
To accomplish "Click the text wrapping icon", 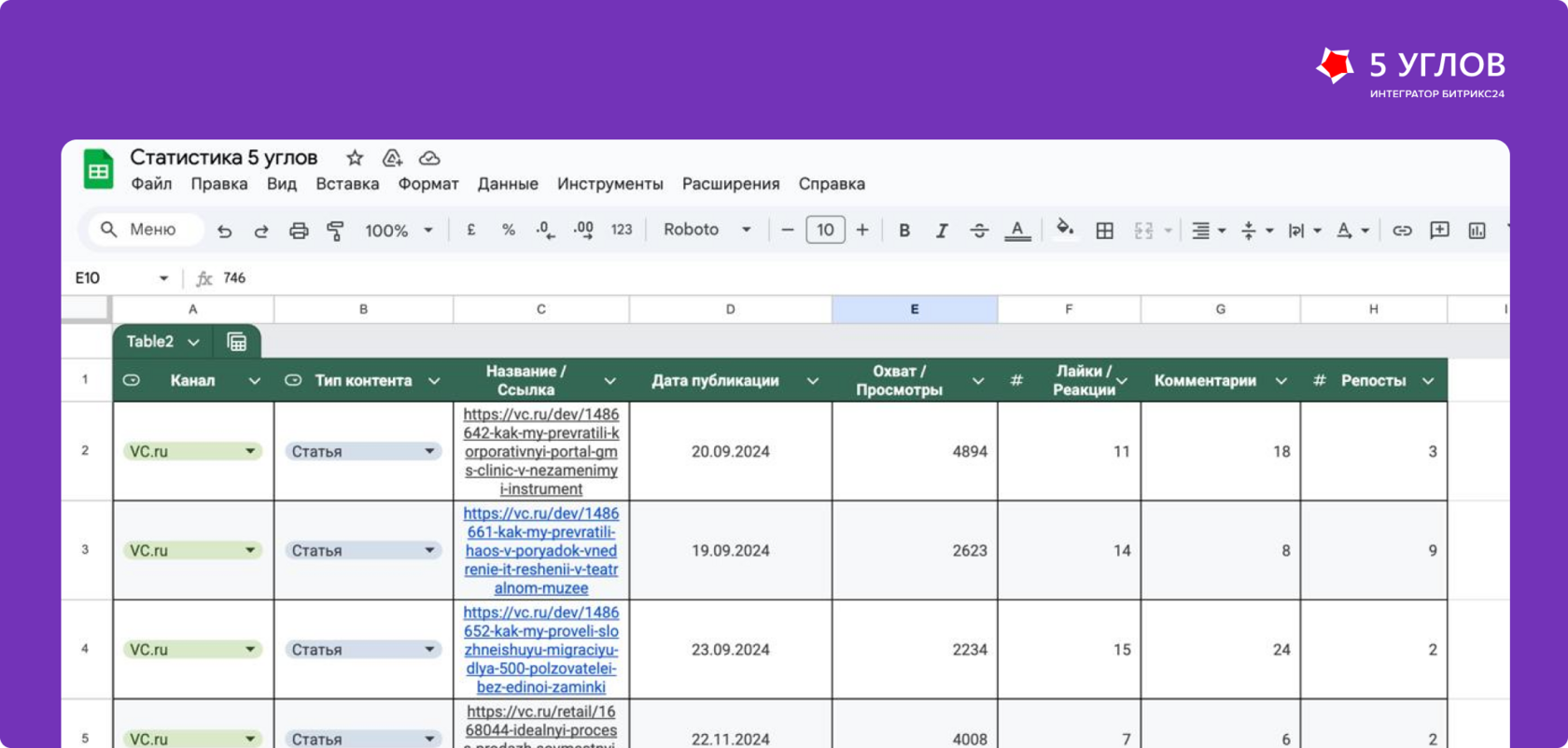I will pyautogui.click(x=1296, y=230).
